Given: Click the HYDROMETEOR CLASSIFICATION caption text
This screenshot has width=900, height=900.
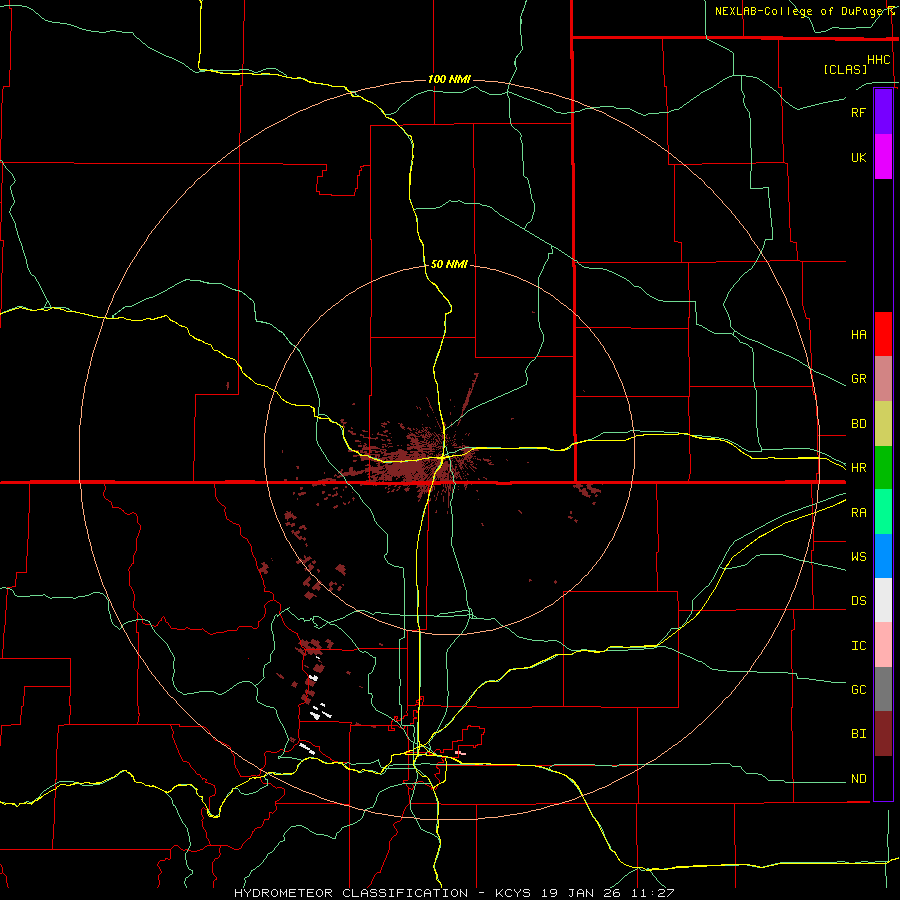Looking at the screenshot, I should [x=351, y=893].
